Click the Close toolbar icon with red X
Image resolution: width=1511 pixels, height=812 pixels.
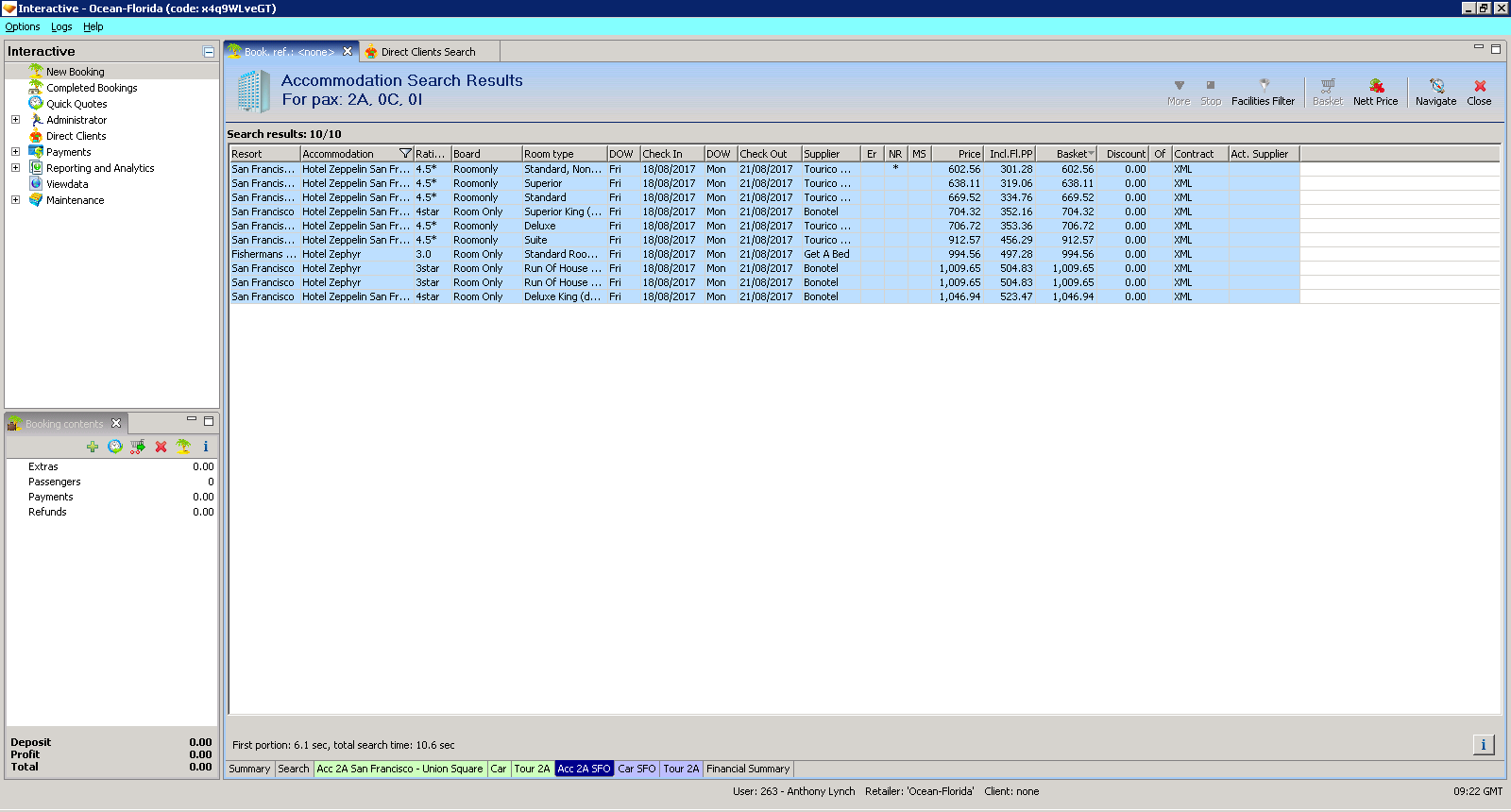tap(1479, 93)
